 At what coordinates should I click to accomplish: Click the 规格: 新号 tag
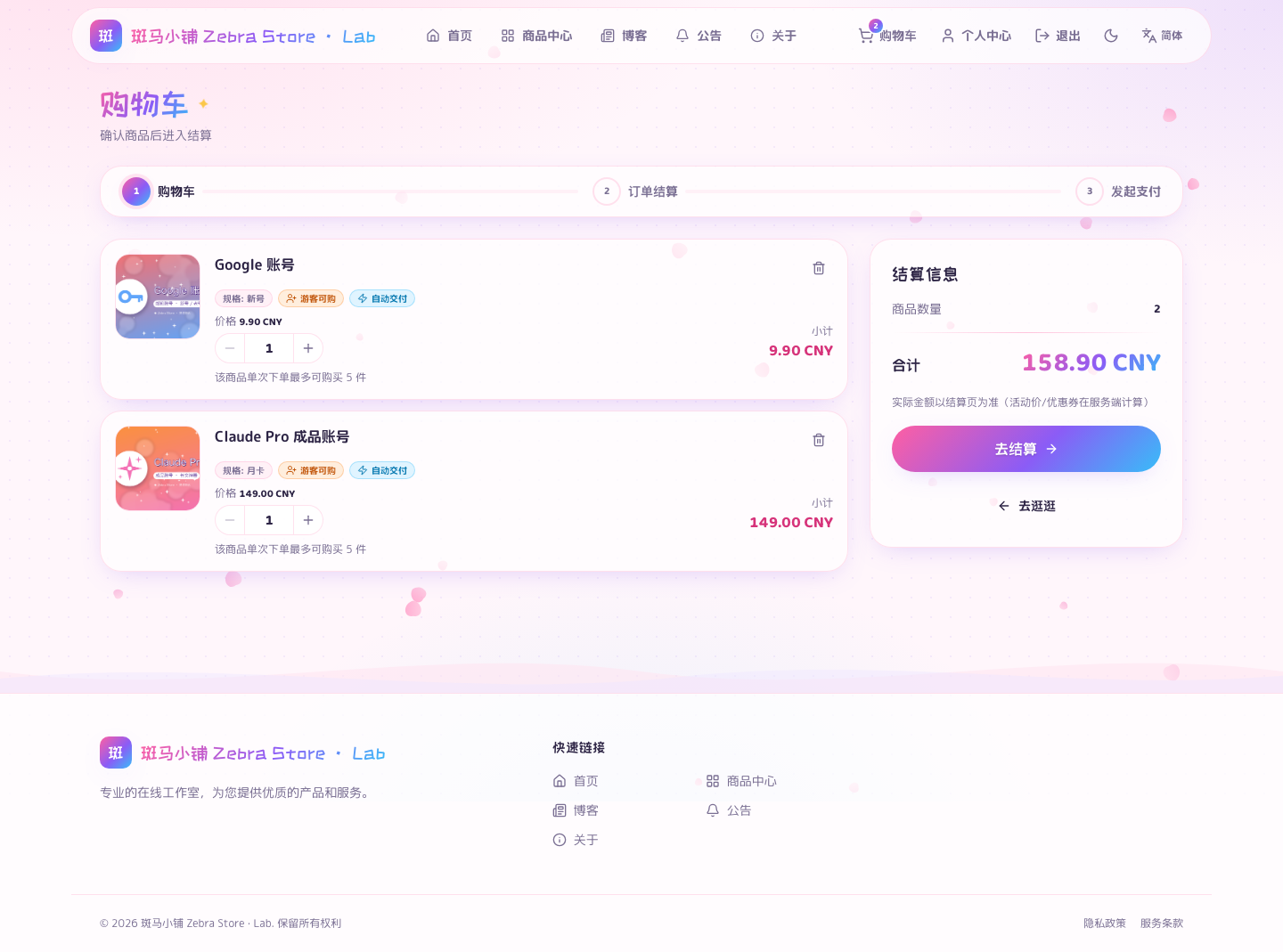[x=243, y=298]
